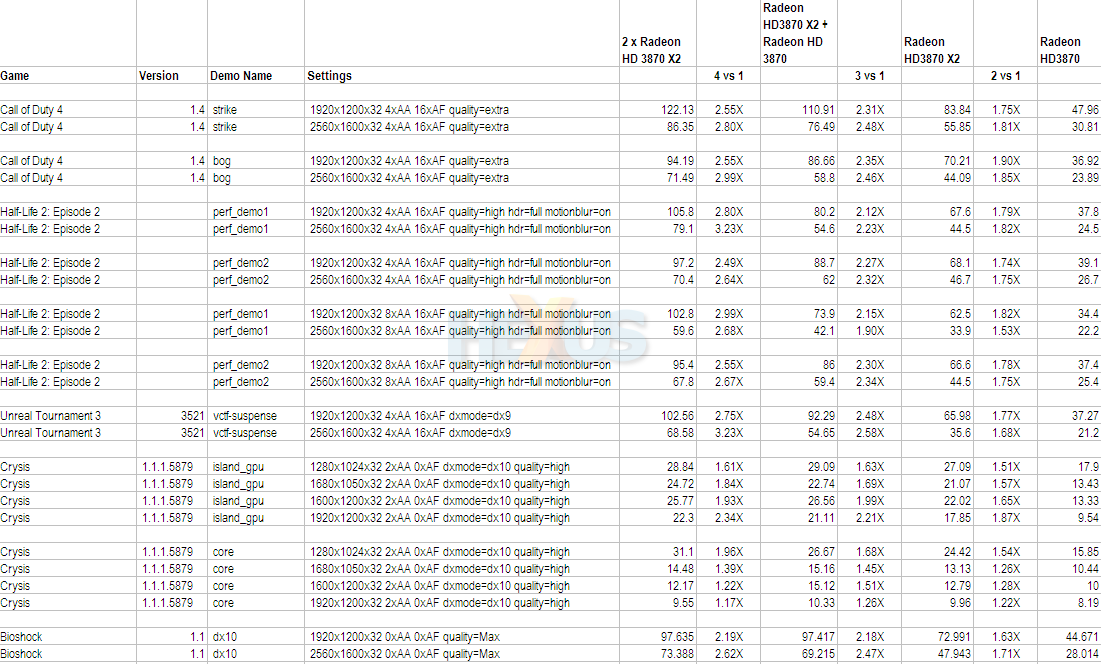Screen dimensions: 1101x664
Task: Select the 9.55 cell
Action: pyautogui.click(x=657, y=603)
